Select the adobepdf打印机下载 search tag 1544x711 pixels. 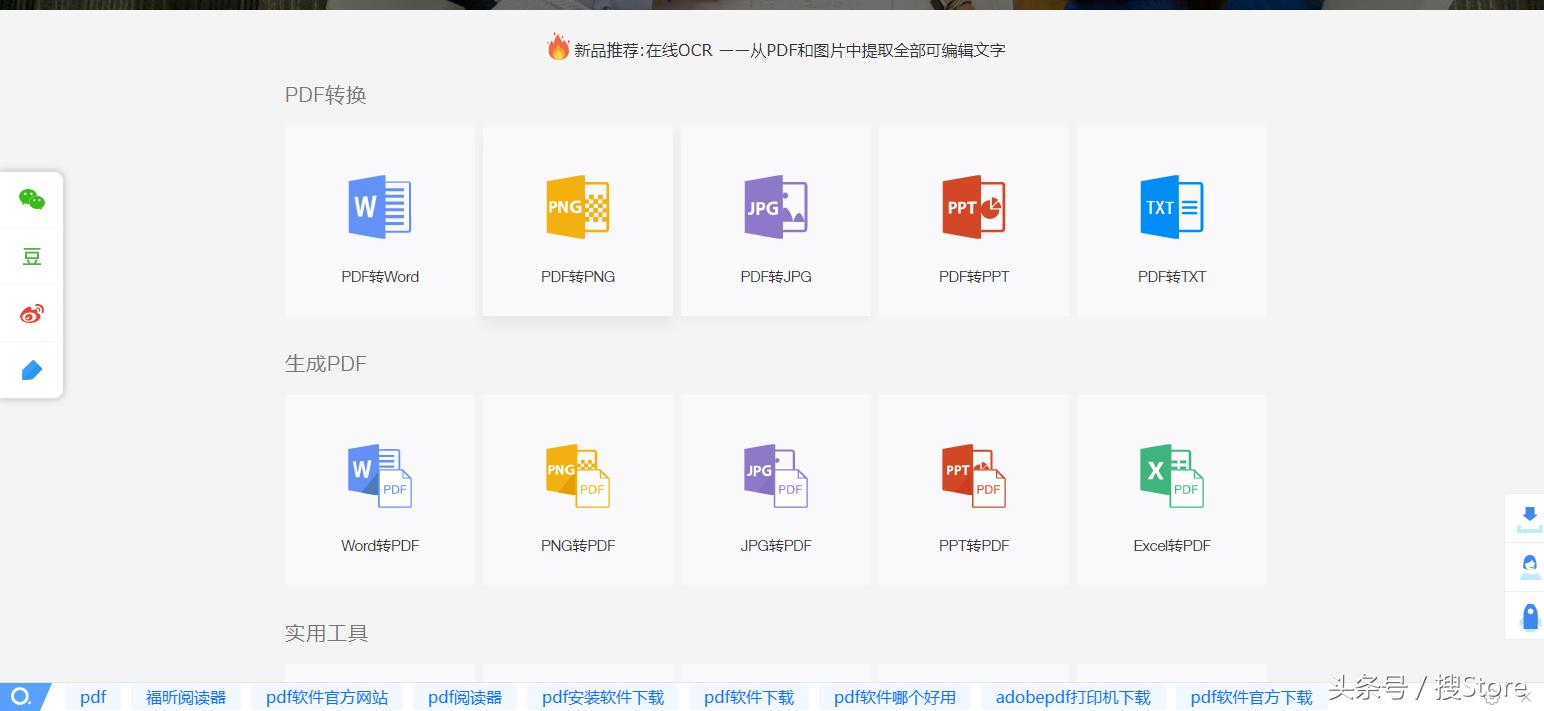click(1073, 697)
